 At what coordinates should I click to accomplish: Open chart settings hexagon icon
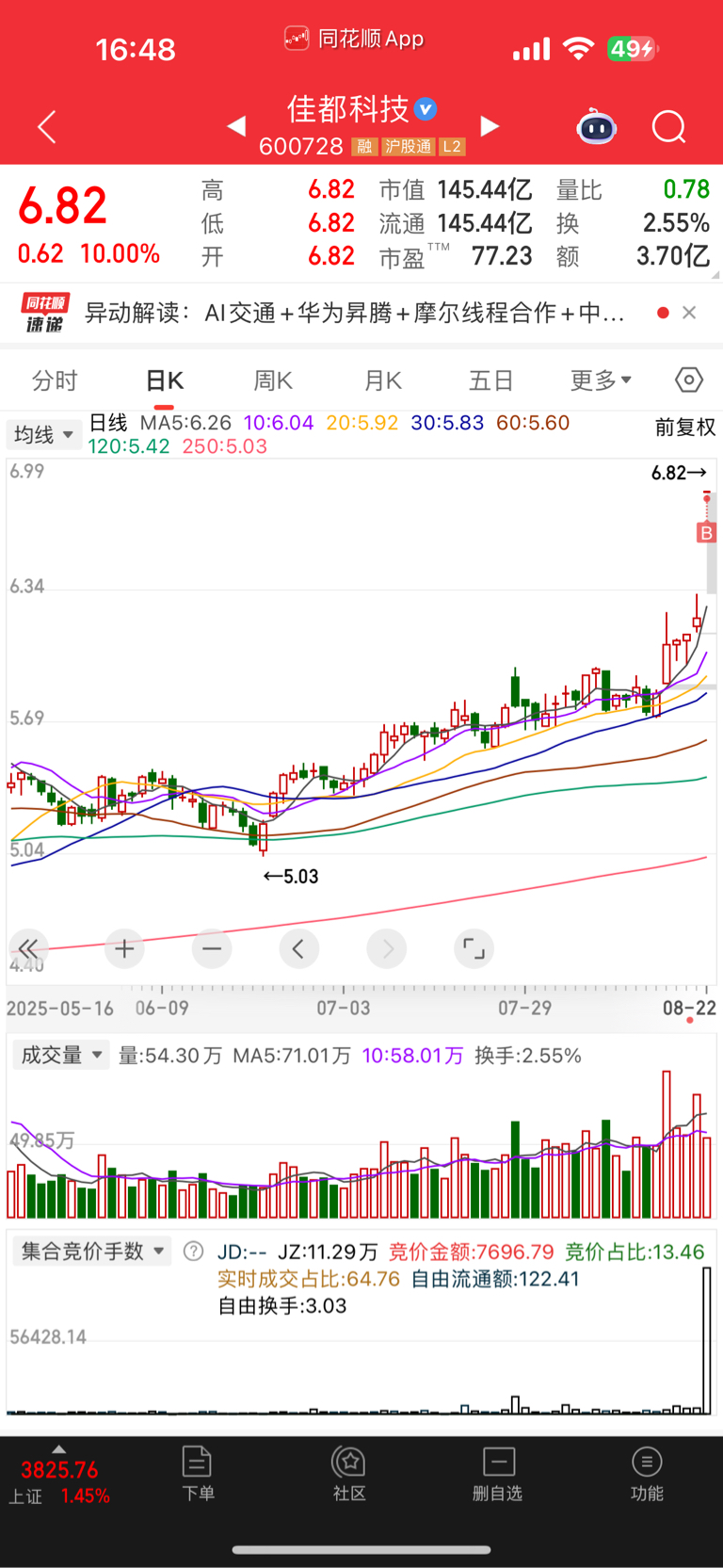689,380
